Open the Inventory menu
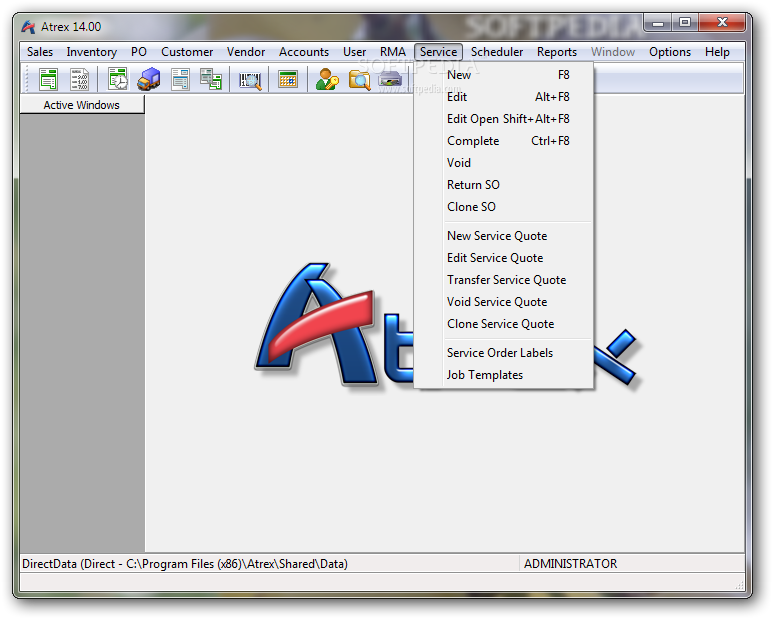The width and height of the screenshot is (773, 619). tap(92, 52)
